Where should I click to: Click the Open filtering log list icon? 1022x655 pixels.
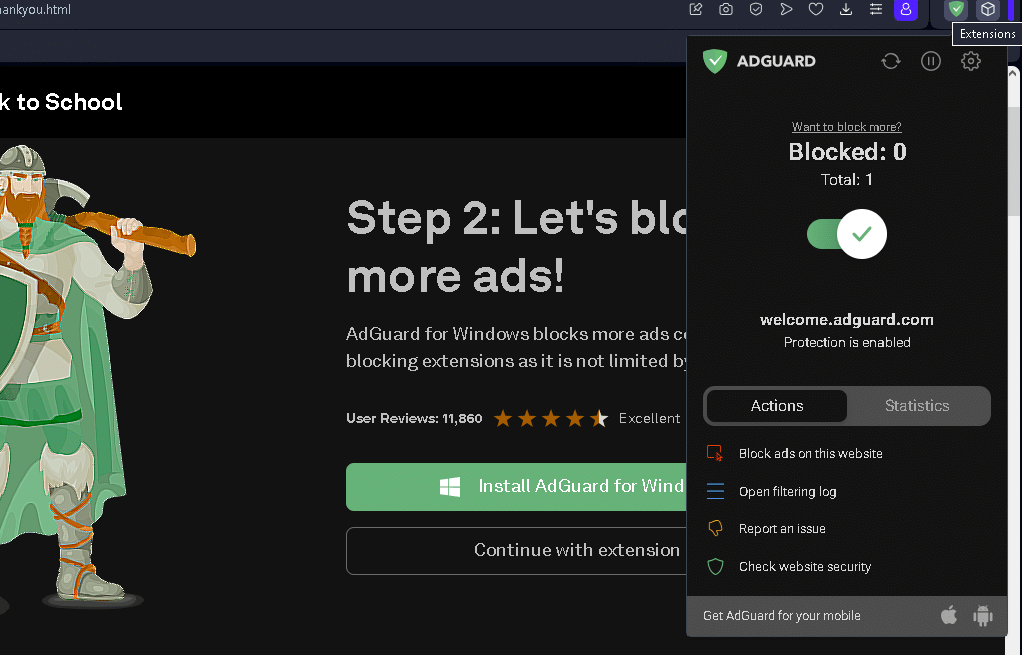(715, 491)
